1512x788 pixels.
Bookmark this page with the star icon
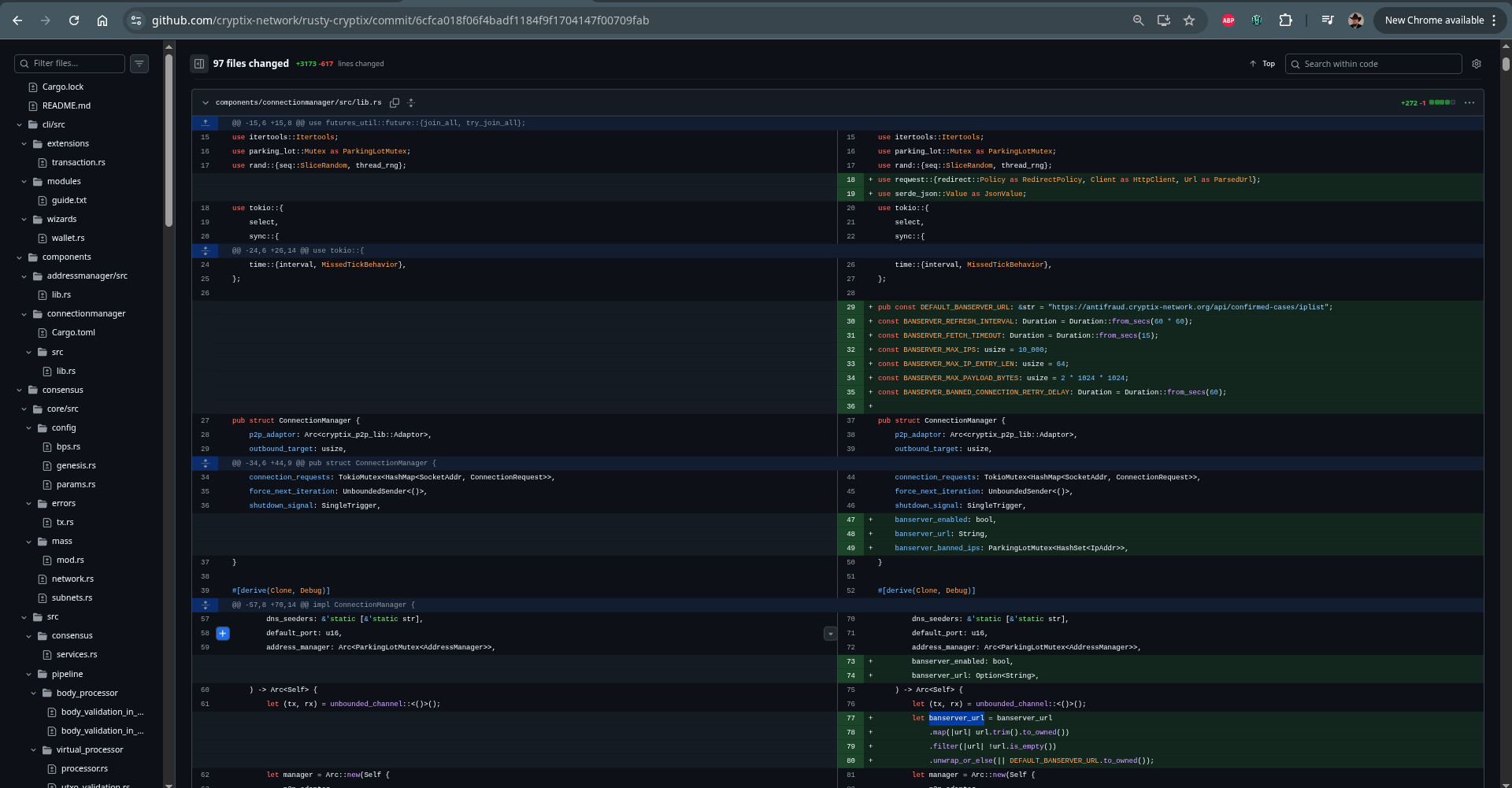1189,20
